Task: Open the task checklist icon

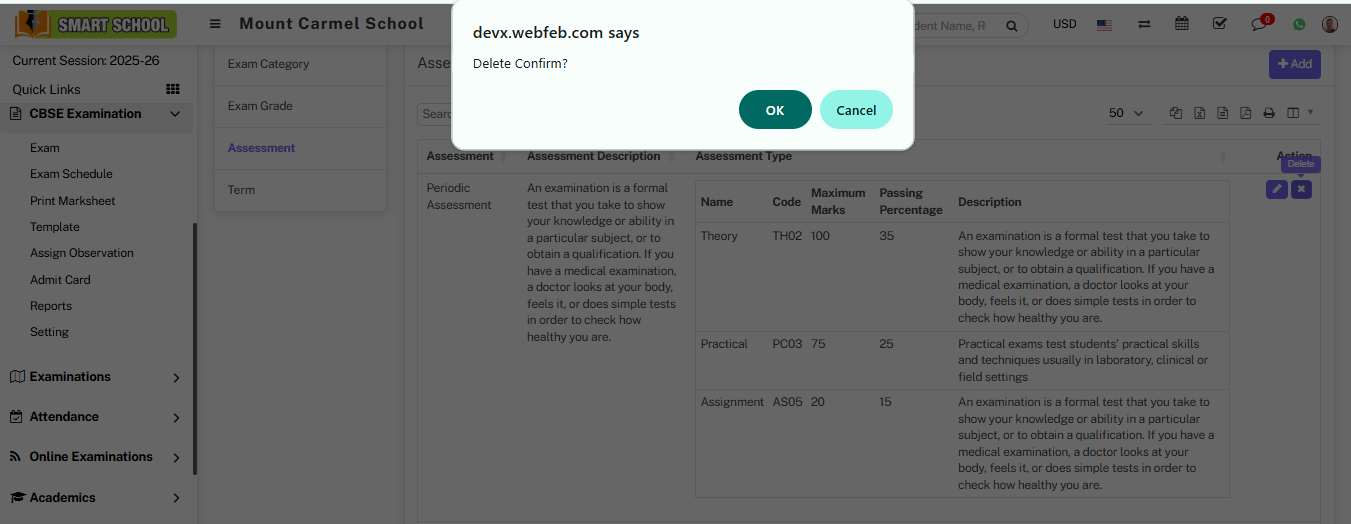Action: 1219,24
